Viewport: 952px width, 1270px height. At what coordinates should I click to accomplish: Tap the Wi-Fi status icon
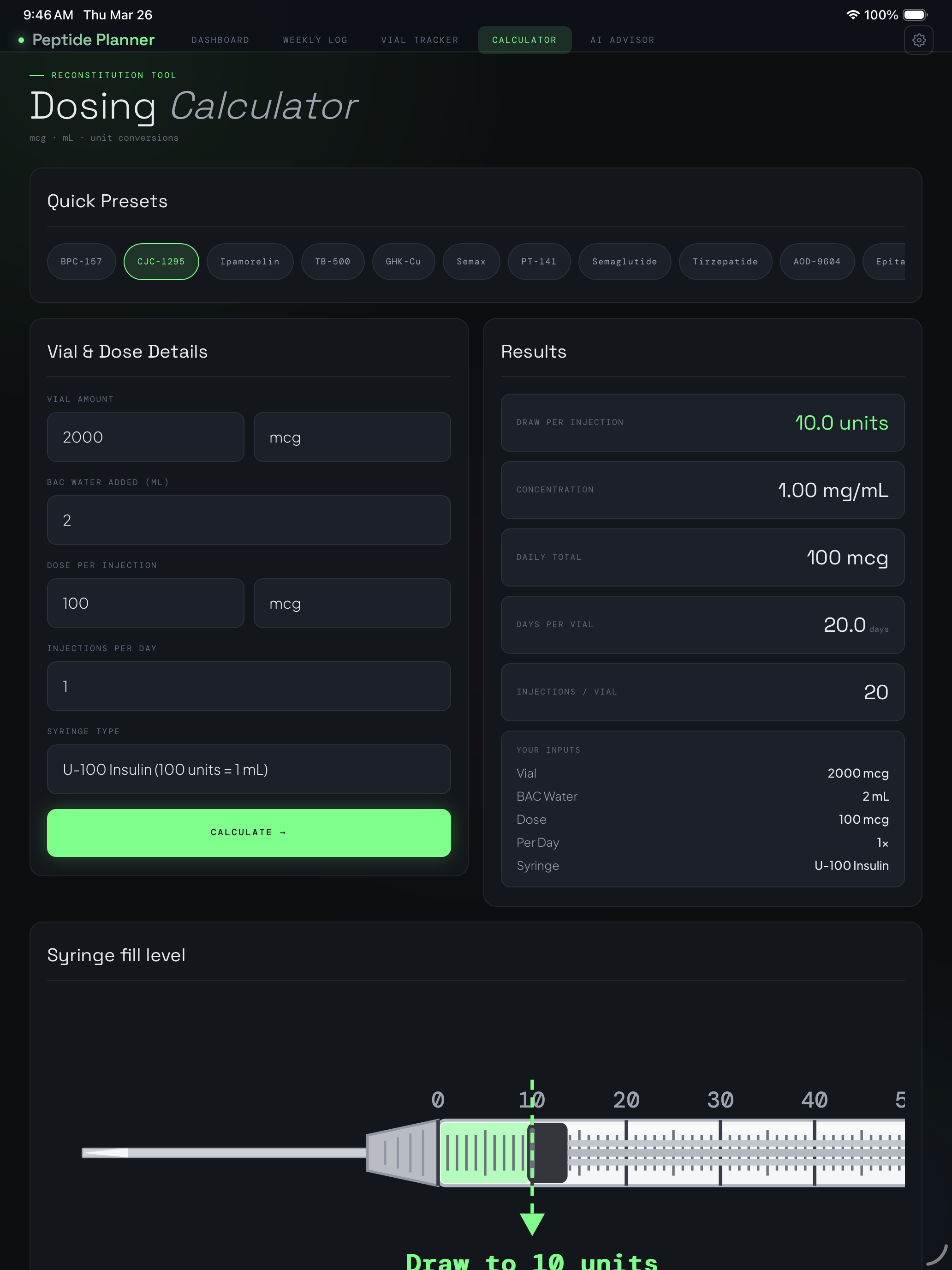[x=853, y=15]
